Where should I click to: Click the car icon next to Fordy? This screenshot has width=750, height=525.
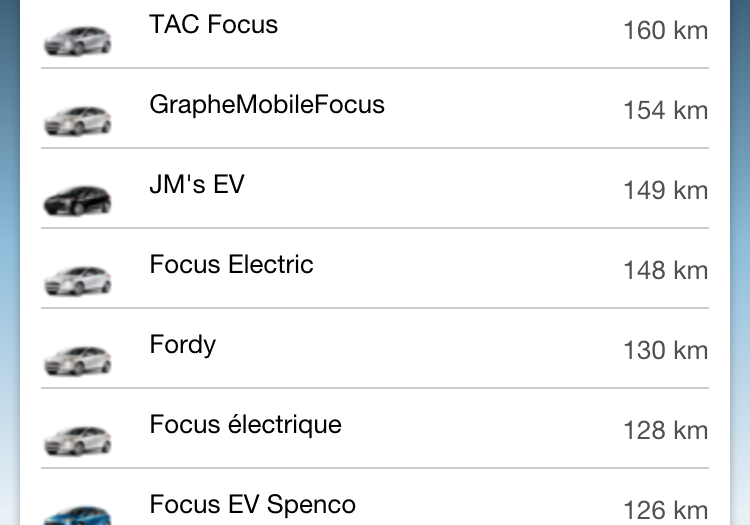pos(78,359)
